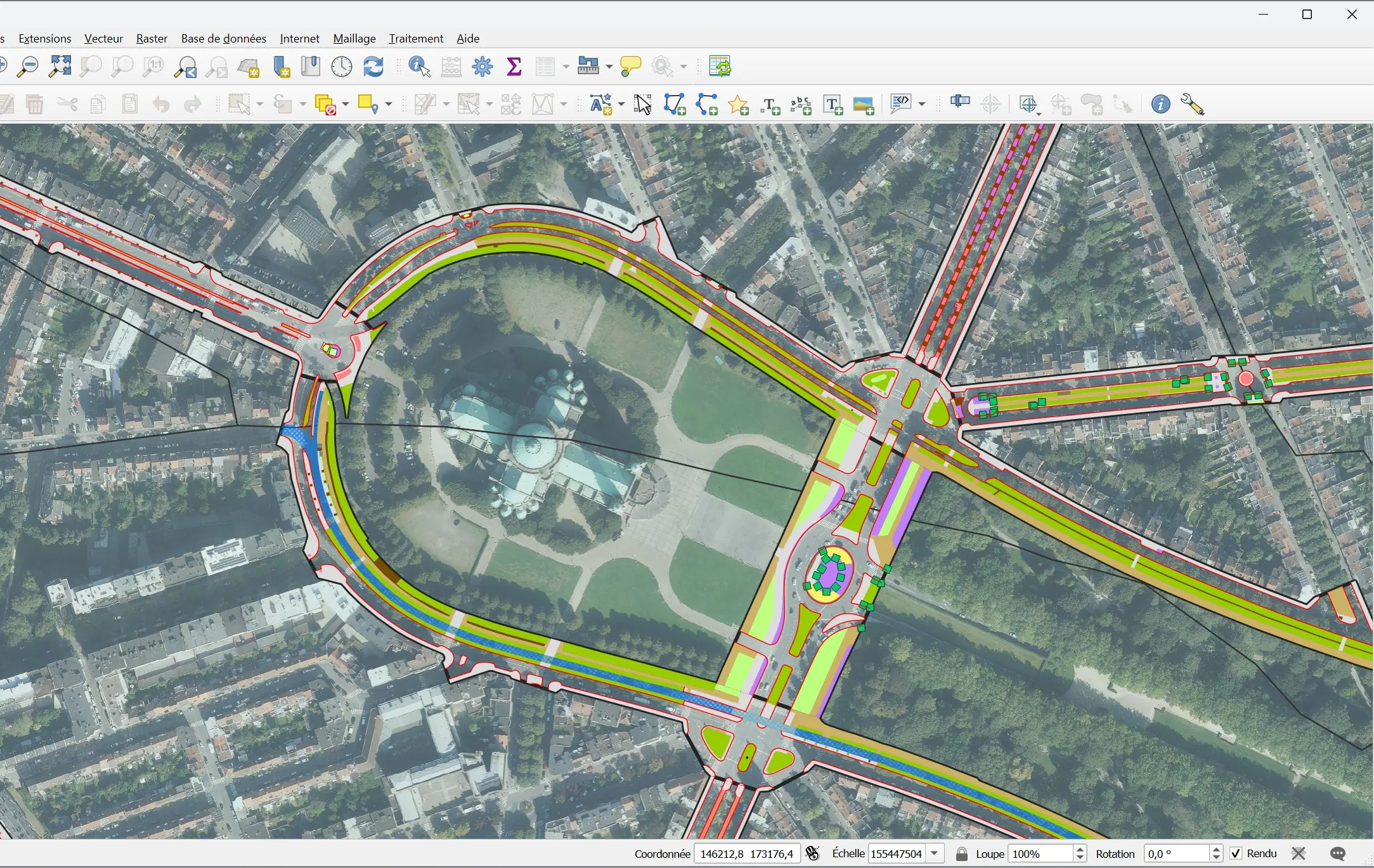This screenshot has height=868, width=1374.
Task: Click the Add Picture Annotation icon
Action: click(864, 105)
